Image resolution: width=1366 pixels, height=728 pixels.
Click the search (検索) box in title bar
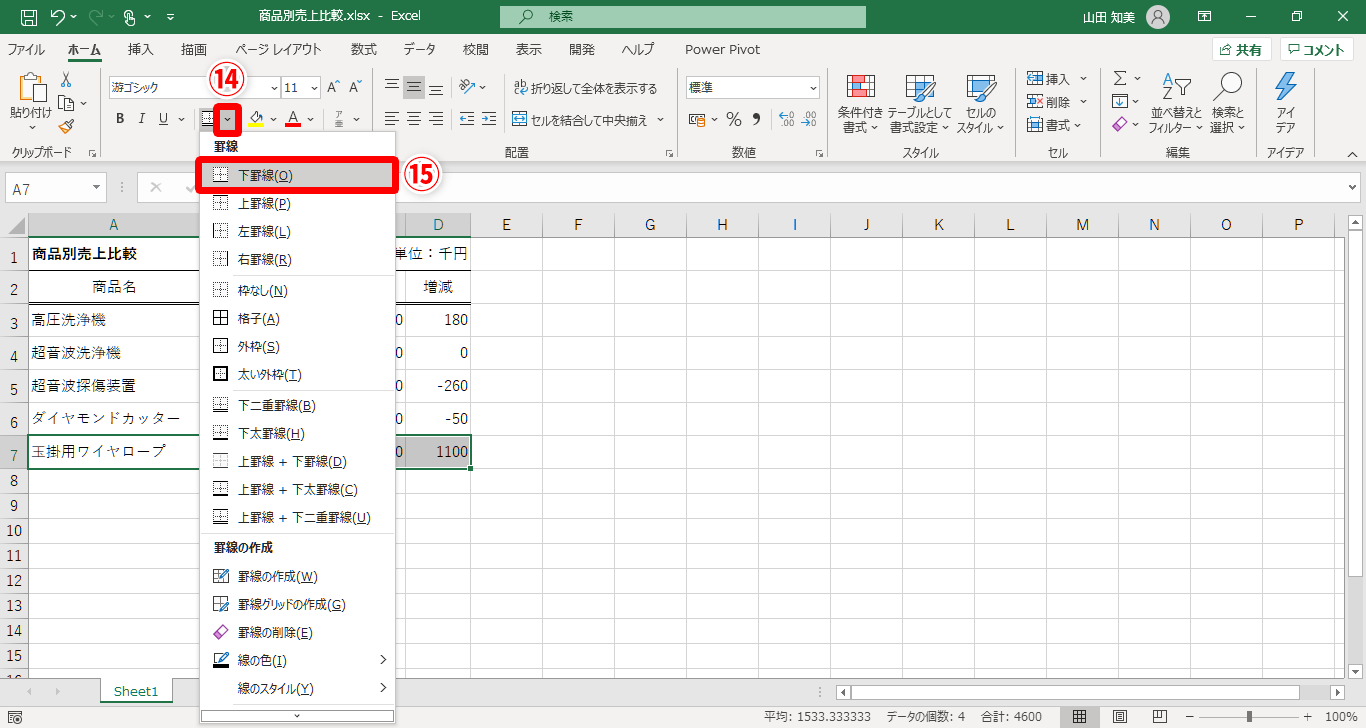[x=683, y=17]
